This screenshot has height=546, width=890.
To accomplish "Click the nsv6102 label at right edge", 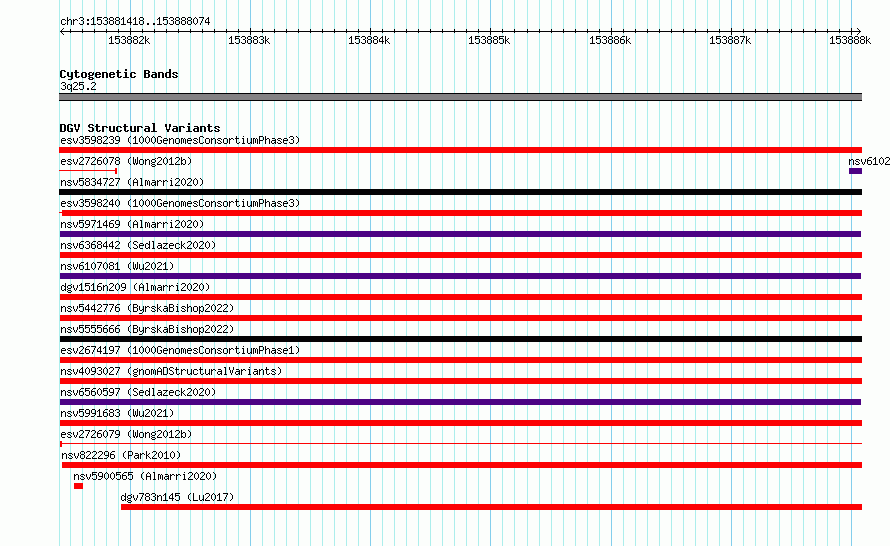I will [x=869, y=161].
